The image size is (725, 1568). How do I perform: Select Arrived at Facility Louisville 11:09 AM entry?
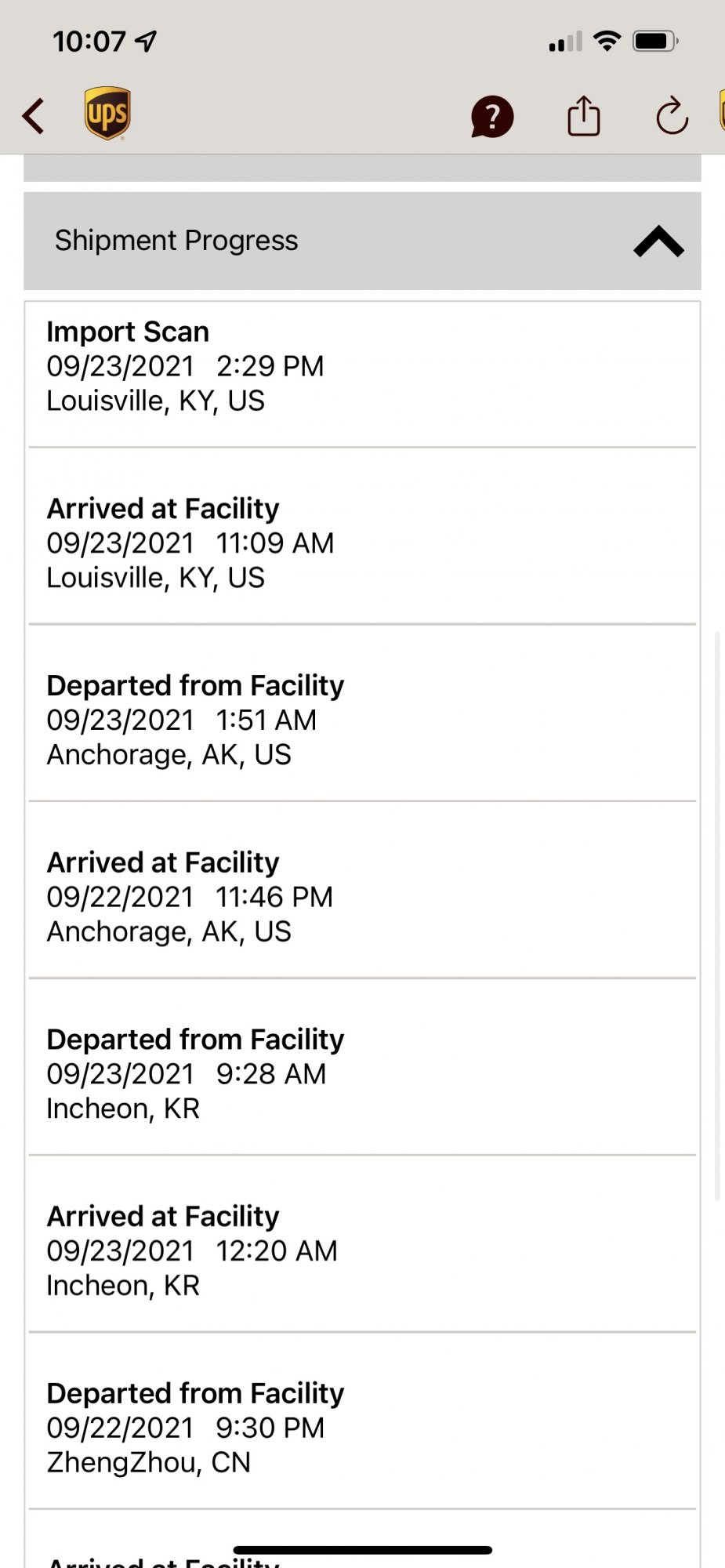pyautogui.click(x=362, y=543)
